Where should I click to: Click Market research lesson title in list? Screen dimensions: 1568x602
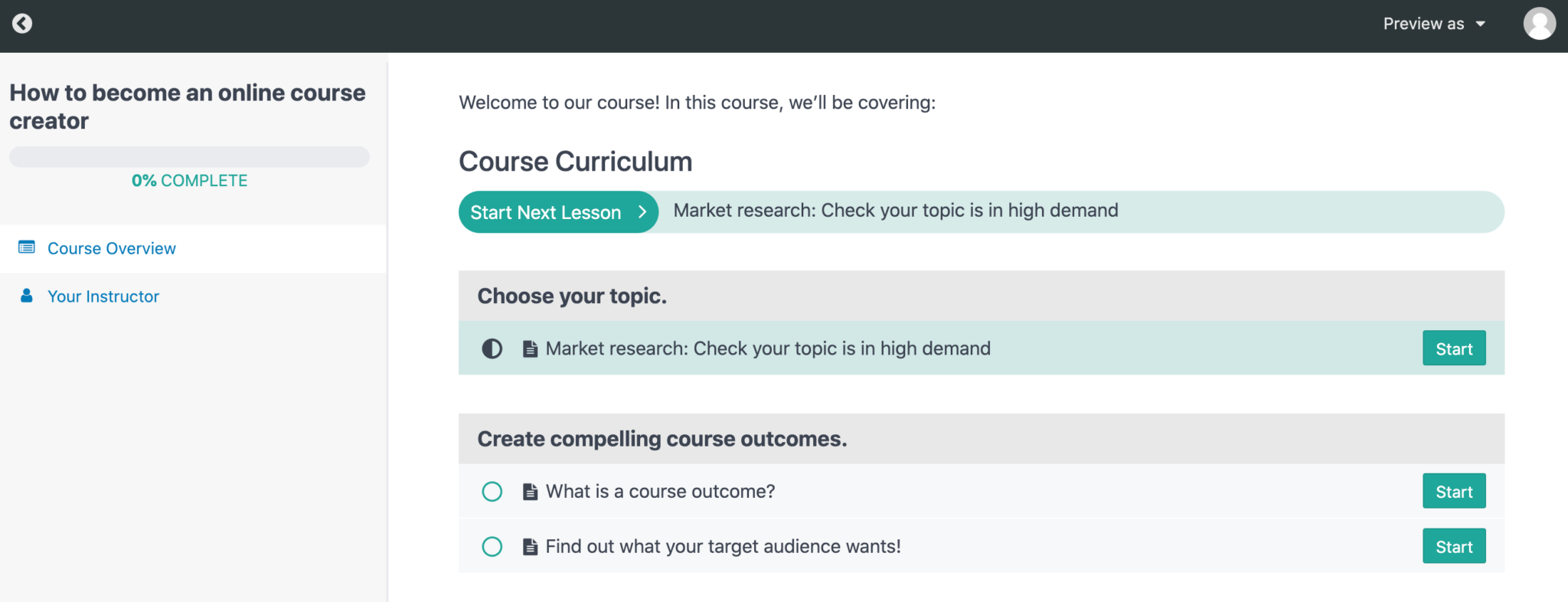click(768, 348)
